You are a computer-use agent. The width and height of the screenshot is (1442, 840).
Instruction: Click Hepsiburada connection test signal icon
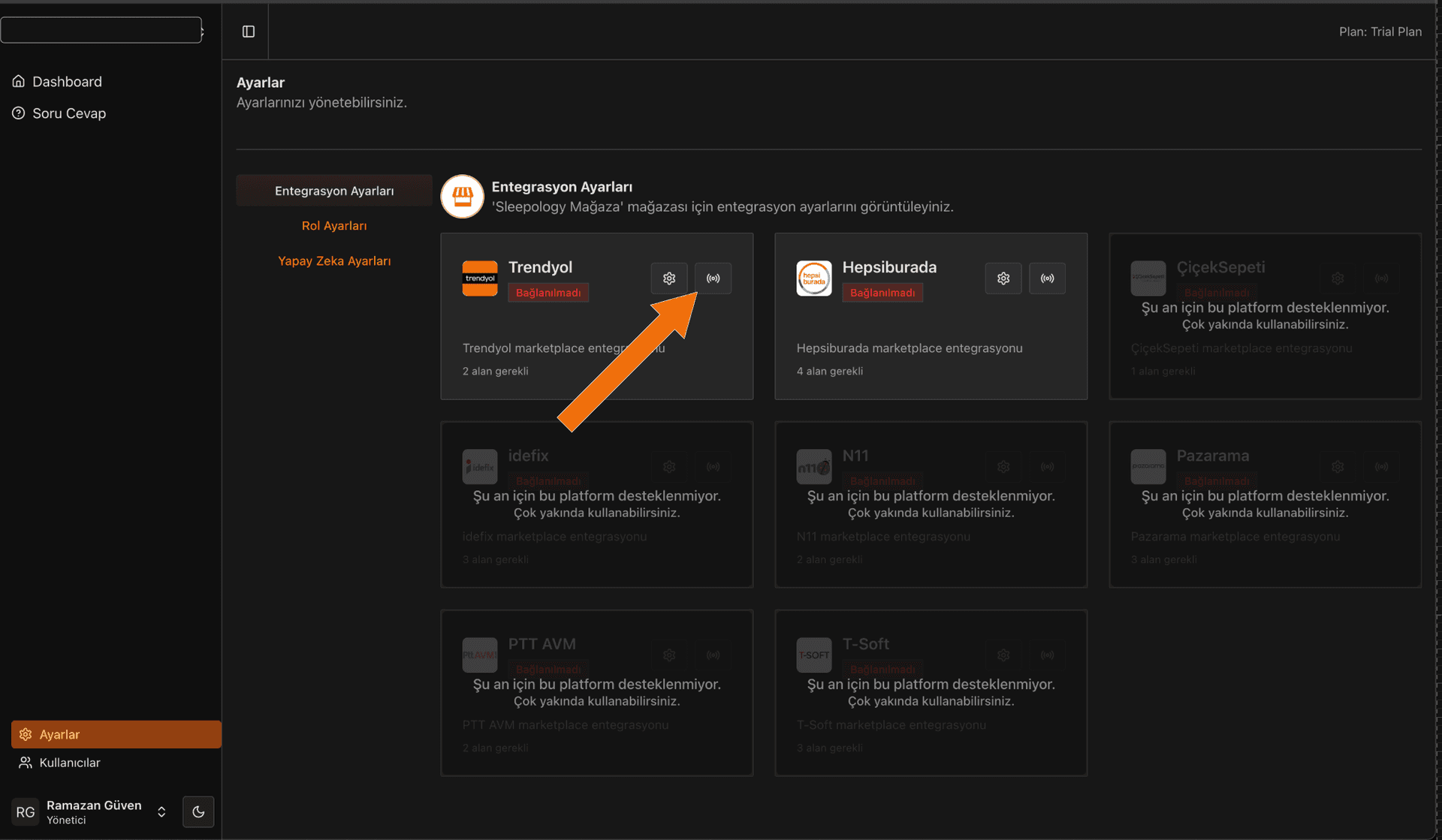[1047, 278]
